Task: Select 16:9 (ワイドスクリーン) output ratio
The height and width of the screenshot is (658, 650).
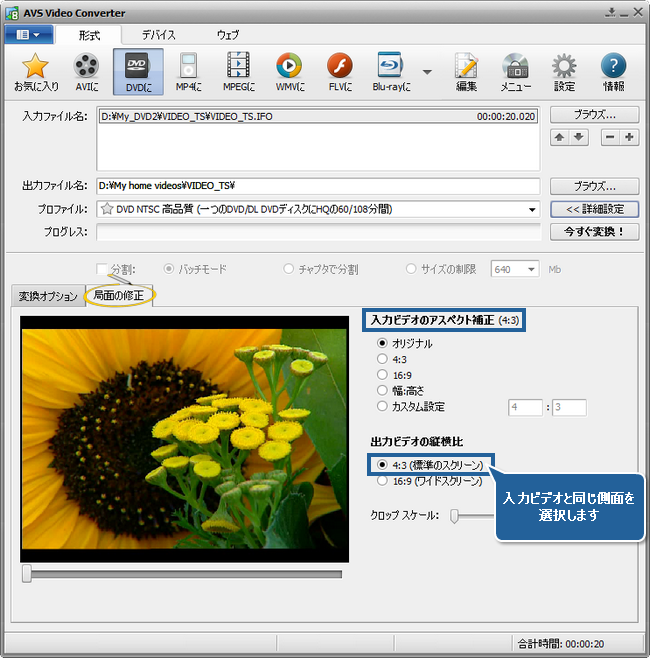Action: click(381, 480)
